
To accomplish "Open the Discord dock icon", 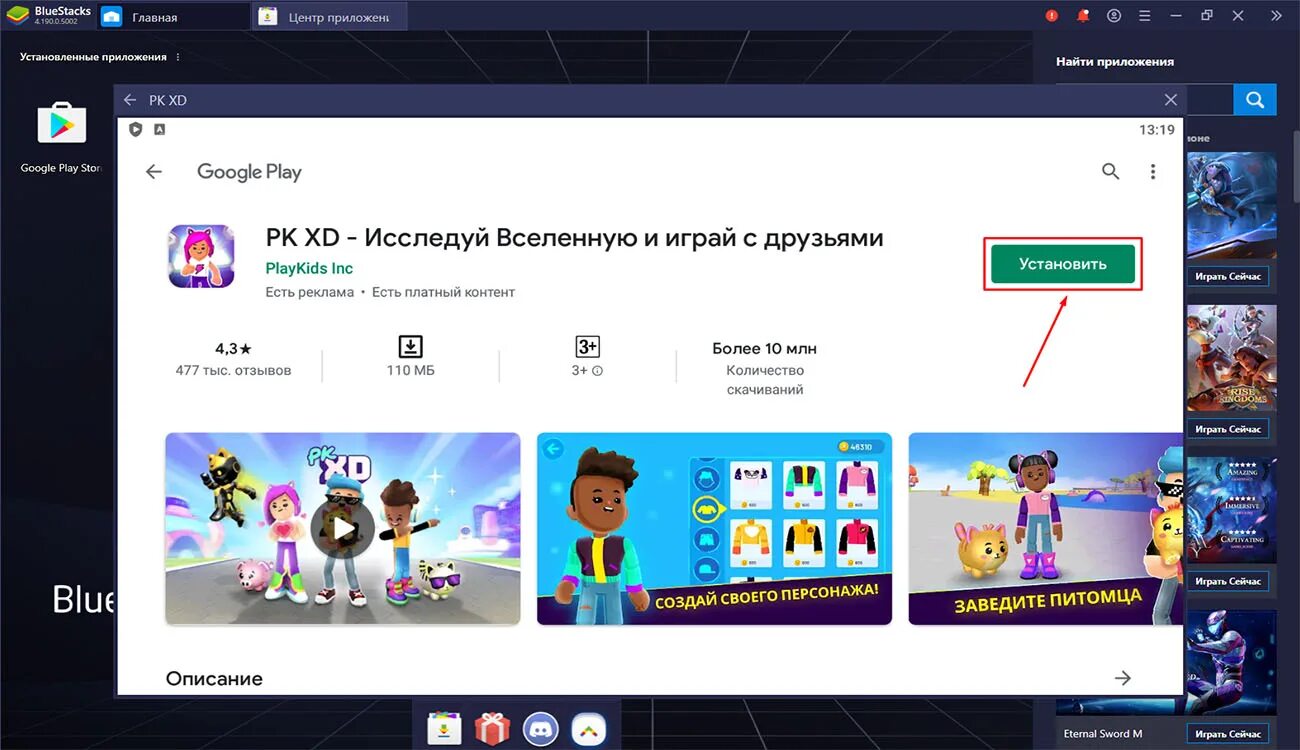I will (x=541, y=729).
